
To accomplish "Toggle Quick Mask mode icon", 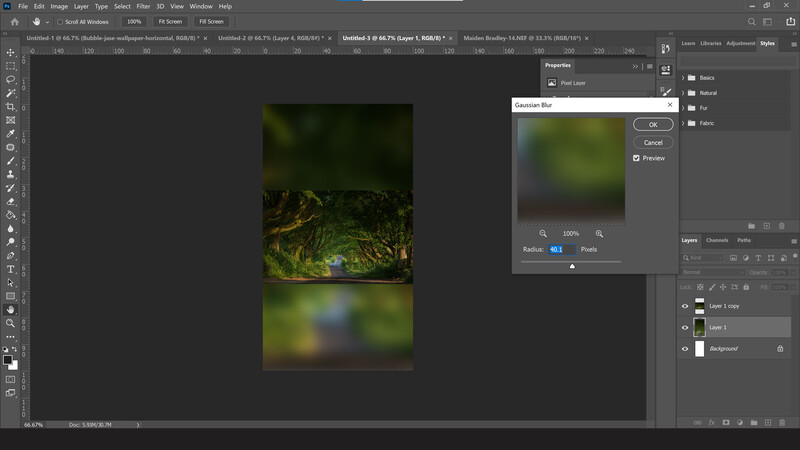I will tap(10, 380).
